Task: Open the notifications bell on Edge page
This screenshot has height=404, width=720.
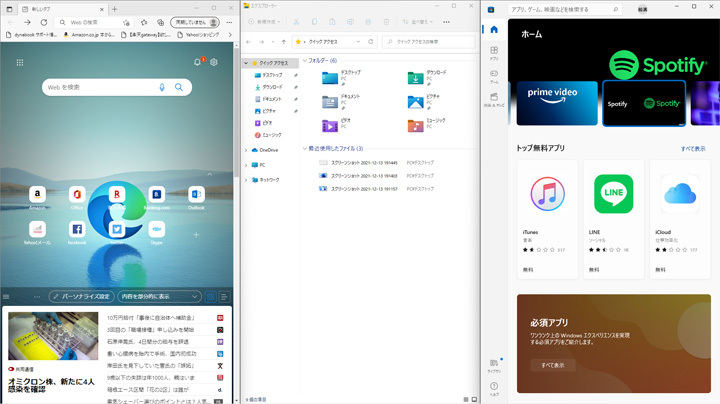Action: point(198,62)
